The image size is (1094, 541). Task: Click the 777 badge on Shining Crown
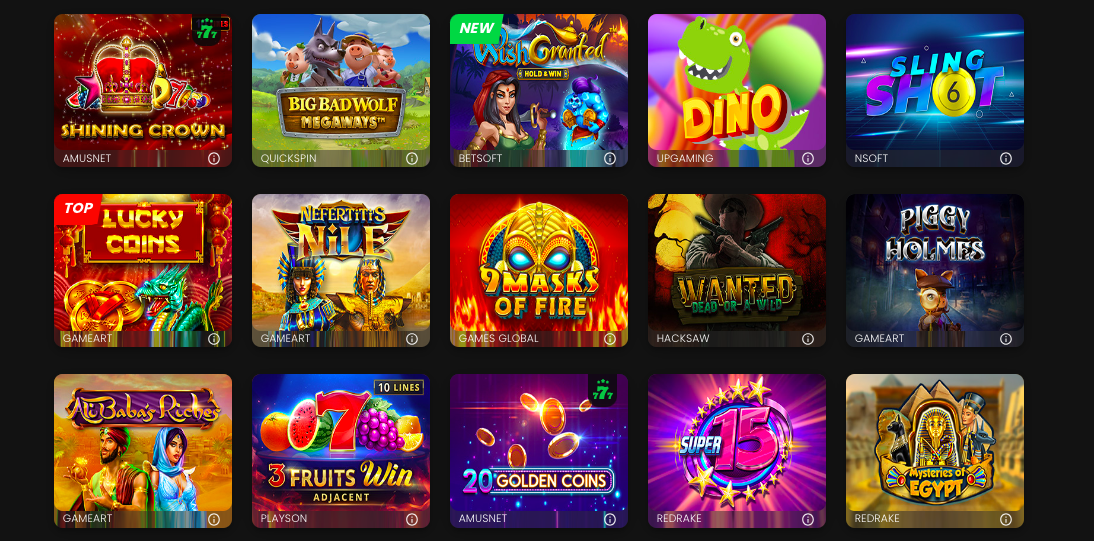click(x=206, y=31)
